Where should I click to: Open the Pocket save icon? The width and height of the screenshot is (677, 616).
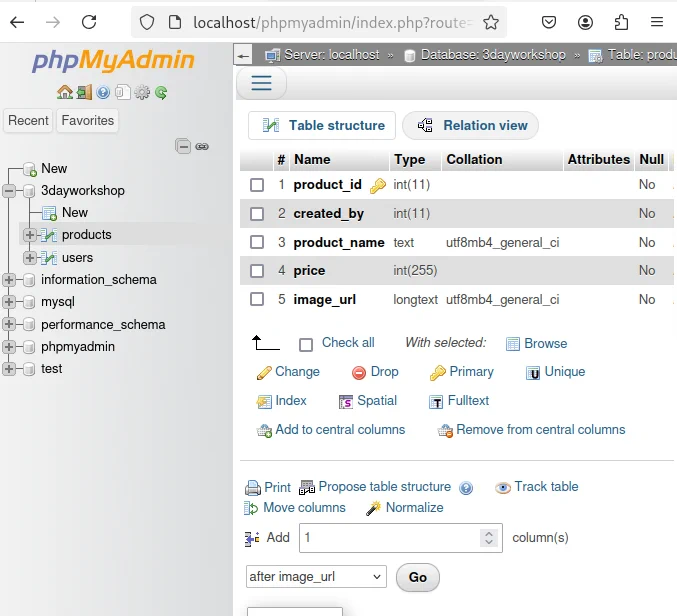pos(549,22)
